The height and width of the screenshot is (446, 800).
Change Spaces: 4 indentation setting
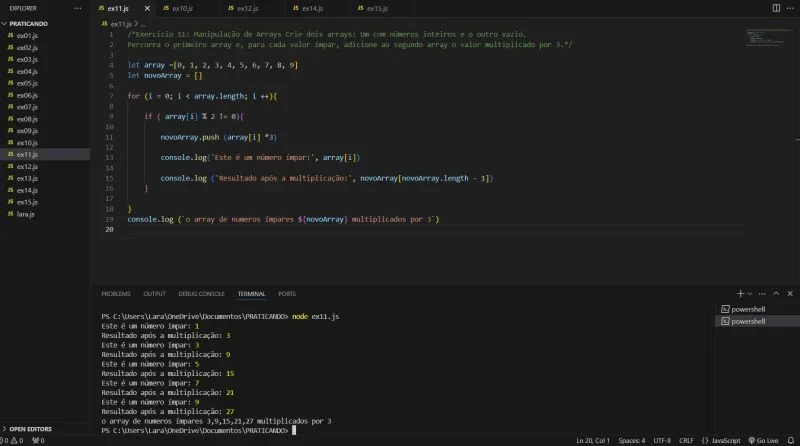631,440
